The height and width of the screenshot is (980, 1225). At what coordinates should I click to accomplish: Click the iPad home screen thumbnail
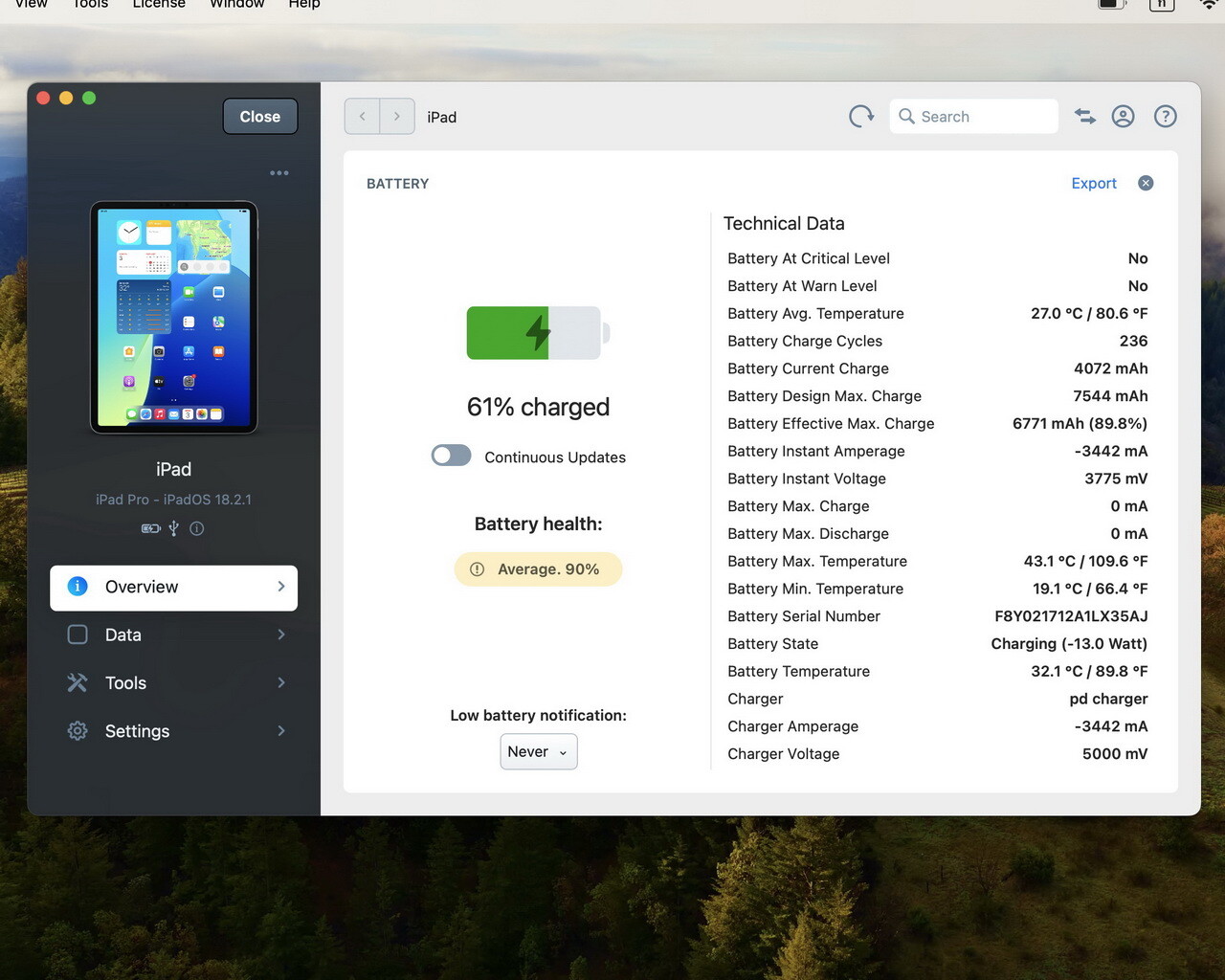pos(174,318)
